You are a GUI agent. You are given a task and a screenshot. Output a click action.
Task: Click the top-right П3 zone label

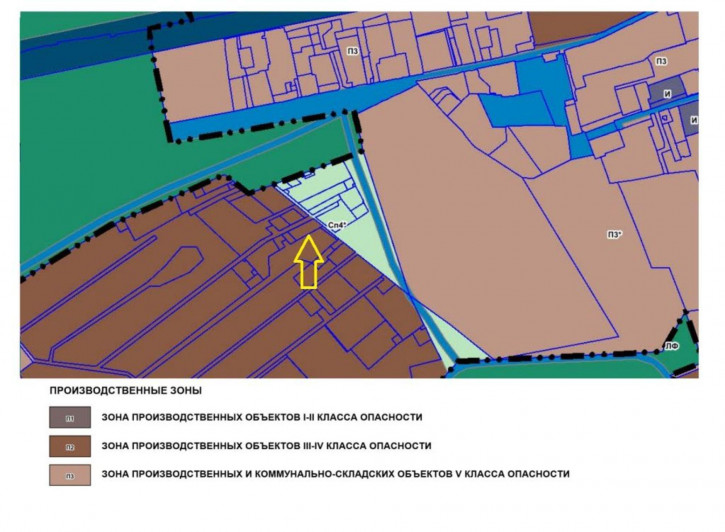[x=661, y=61]
